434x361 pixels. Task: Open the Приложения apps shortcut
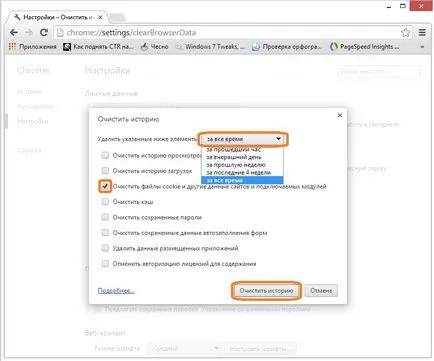[33, 47]
